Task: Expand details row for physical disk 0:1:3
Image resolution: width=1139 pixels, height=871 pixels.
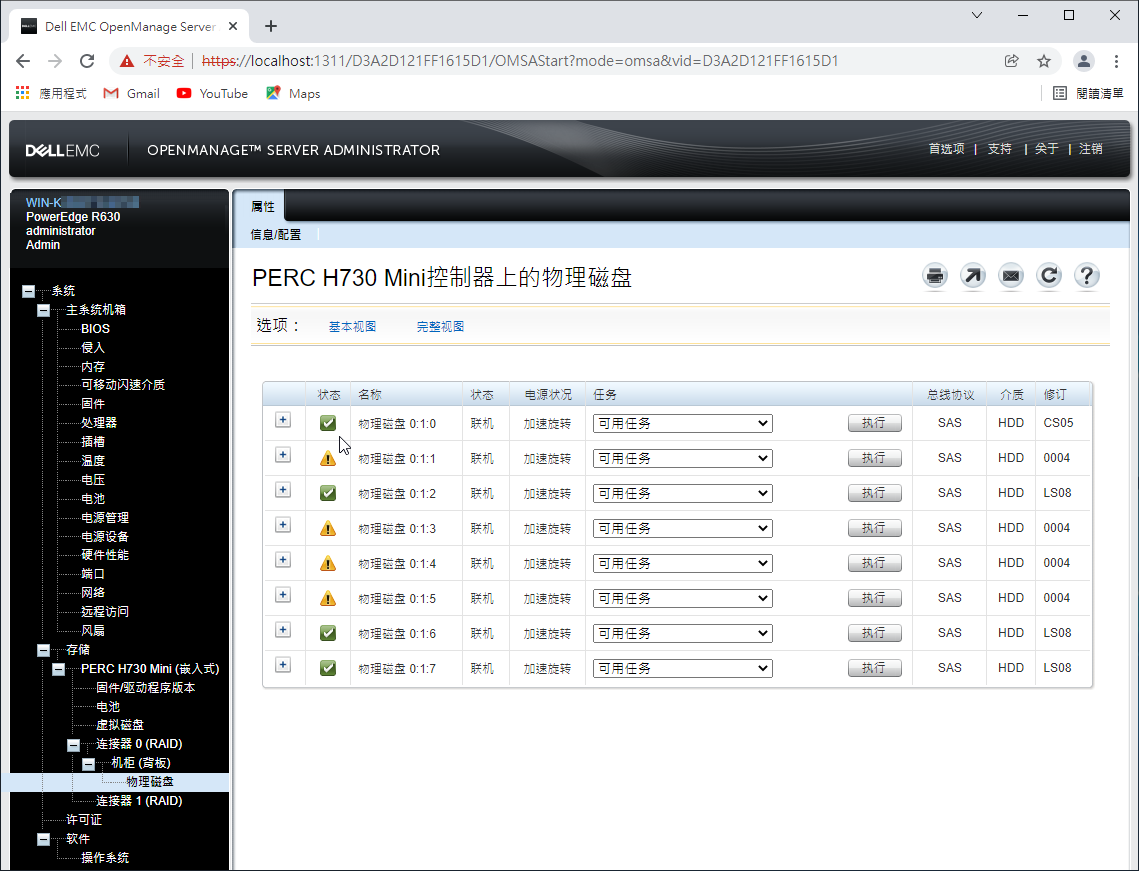Action: click(283, 524)
